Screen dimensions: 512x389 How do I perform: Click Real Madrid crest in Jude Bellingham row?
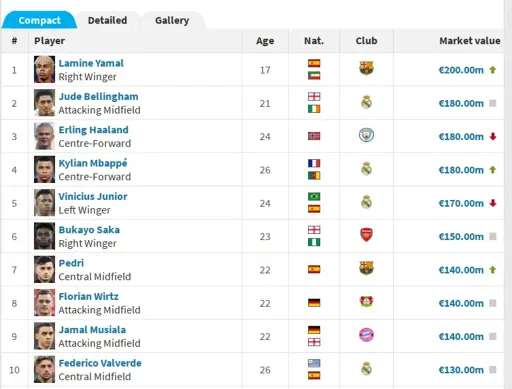tap(366, 102)
